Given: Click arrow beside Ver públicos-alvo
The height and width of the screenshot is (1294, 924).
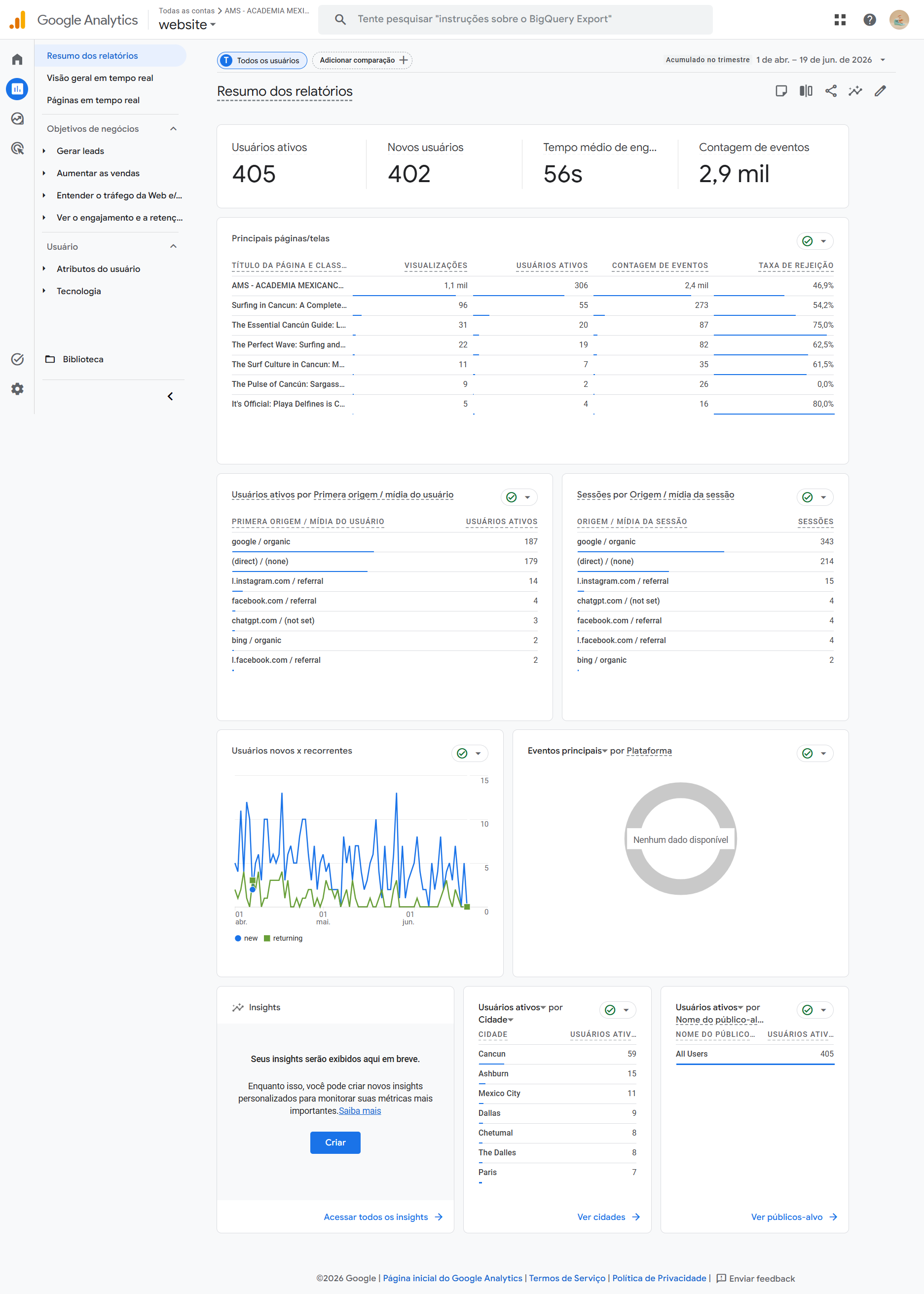Looking at the screenshot, I should 834,1217.
